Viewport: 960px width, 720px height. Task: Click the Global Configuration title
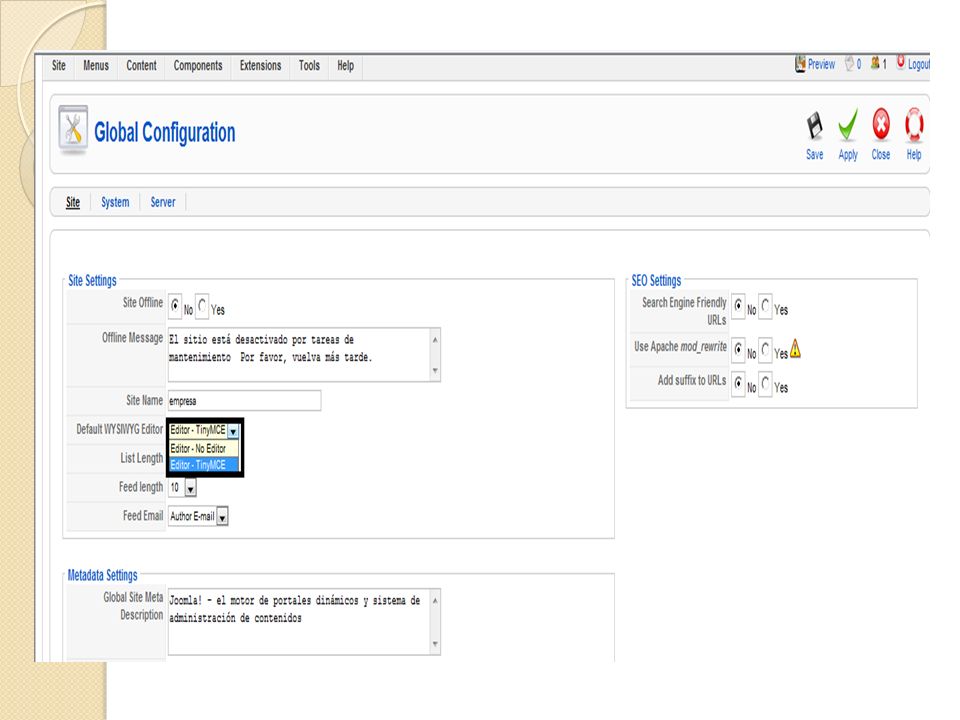tap(165, 132)
